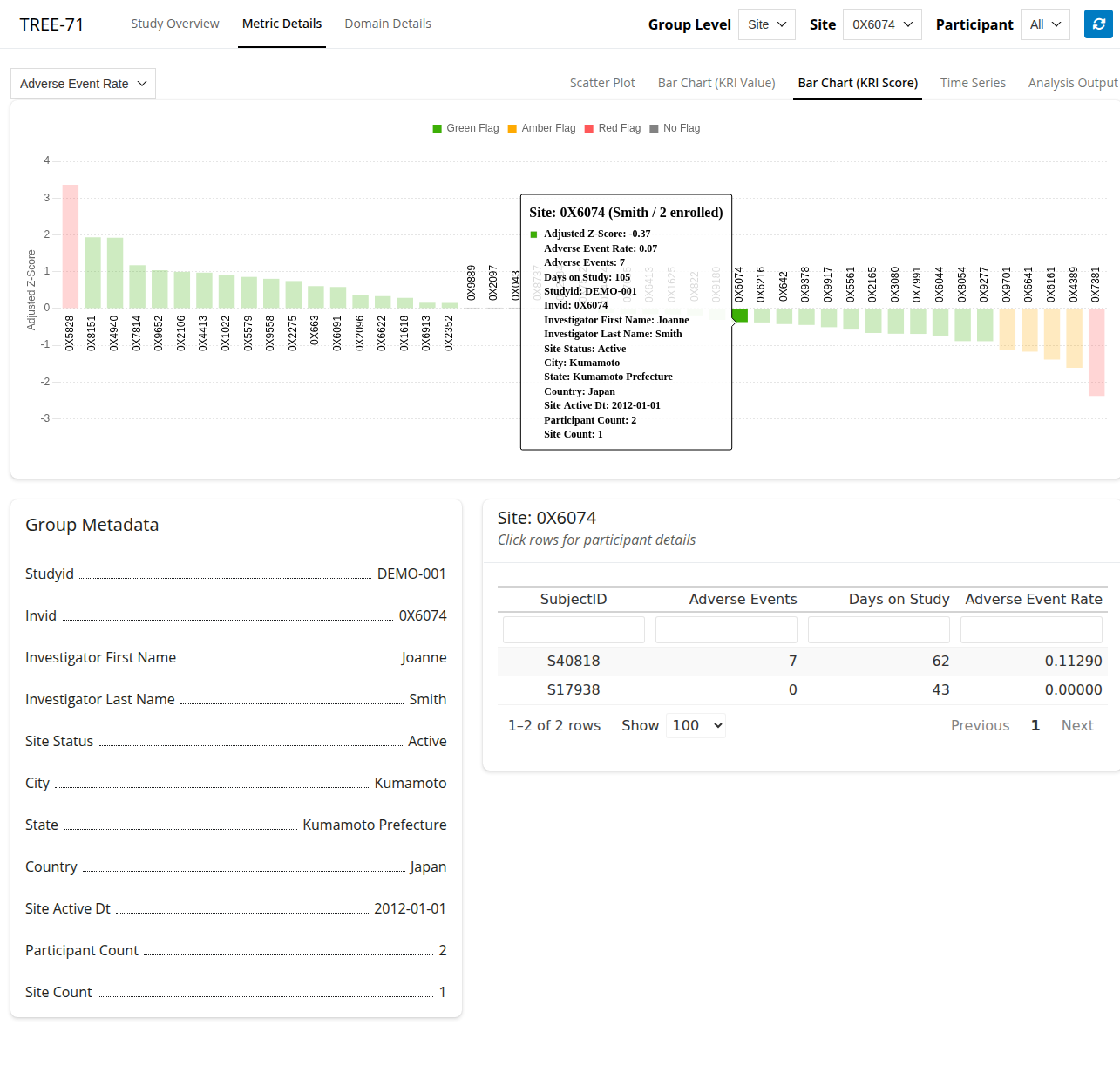Select participant row S40818
Image resolution: width=1120 pixels, height=1080 pixels.
(574, 661)
